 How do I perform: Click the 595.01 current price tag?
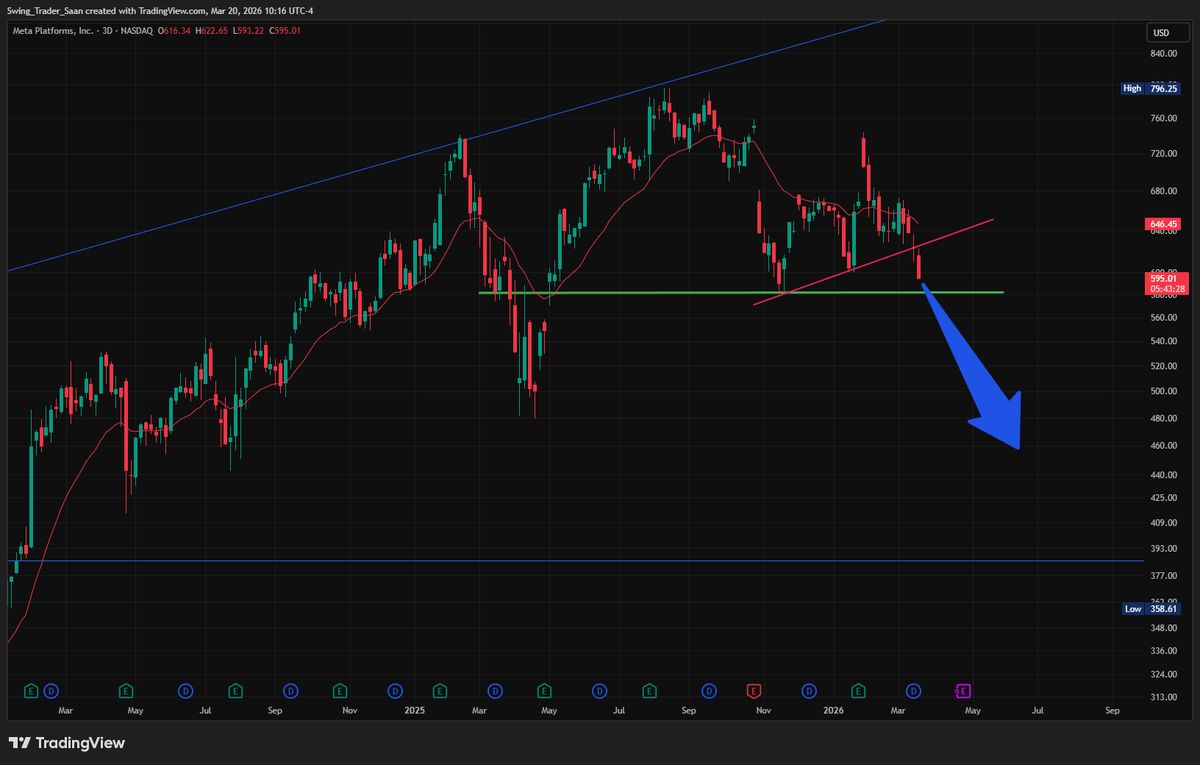click(x=1162, y=278)
